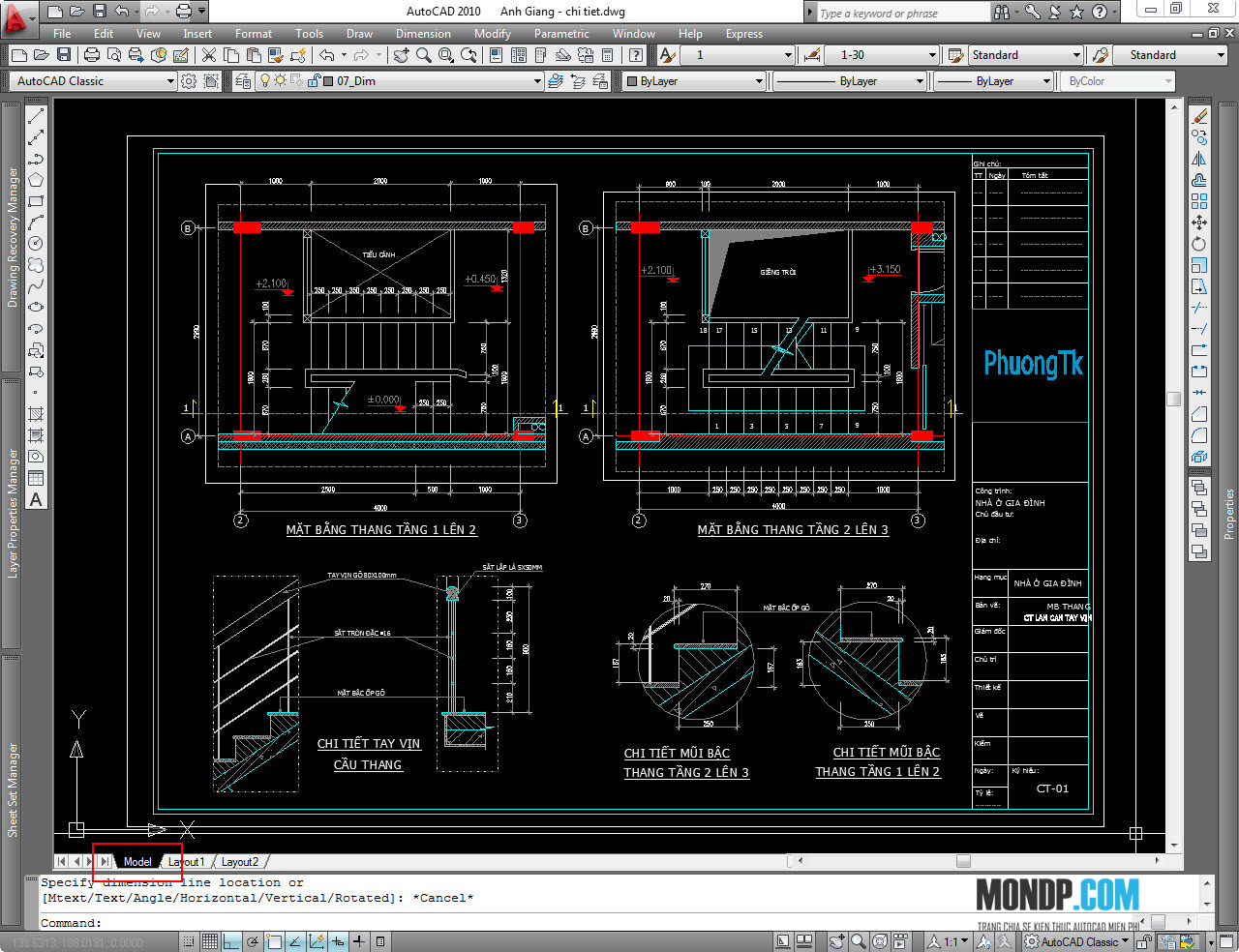This screenshot has height=952, width=1239.
Task: Select the Polyline draw tool
Action: coord(36,159)
